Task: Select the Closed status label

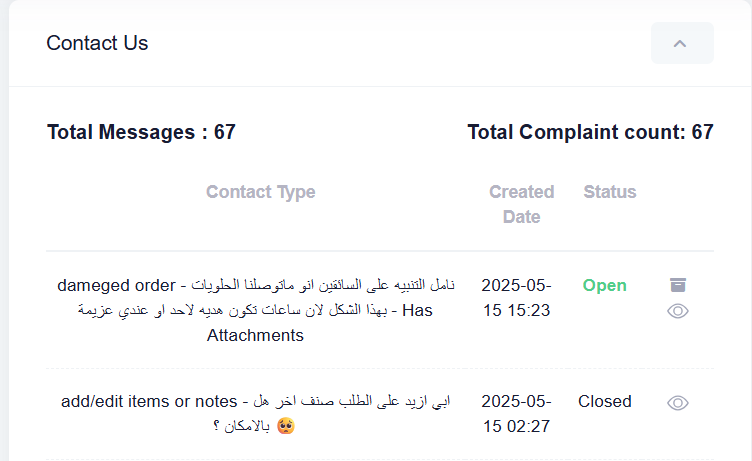Action: pos(604,402)
